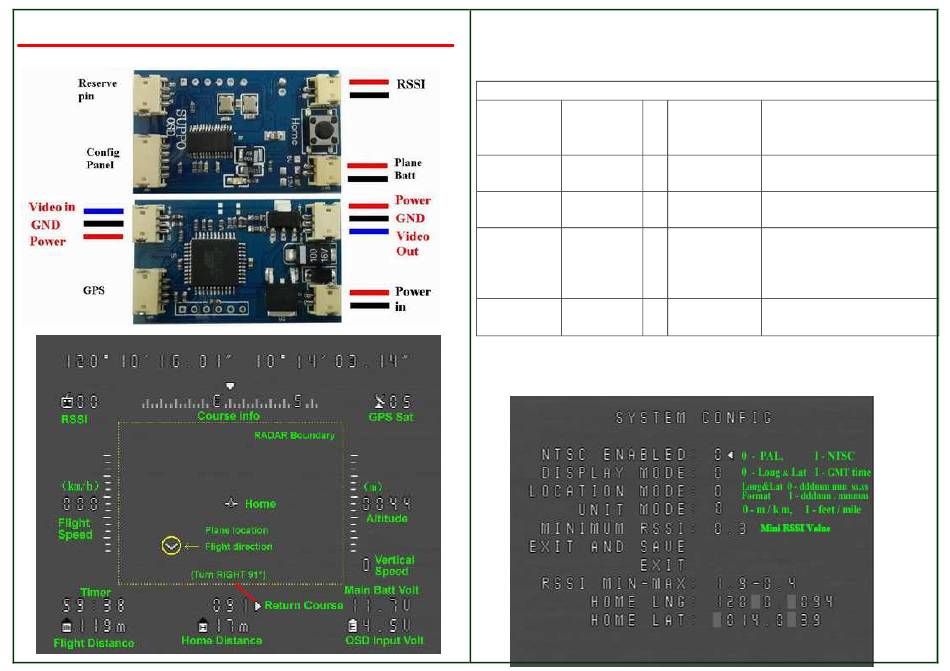Click the 'Flight Speed' label
The image size is (950, 671).
point(75,529)
